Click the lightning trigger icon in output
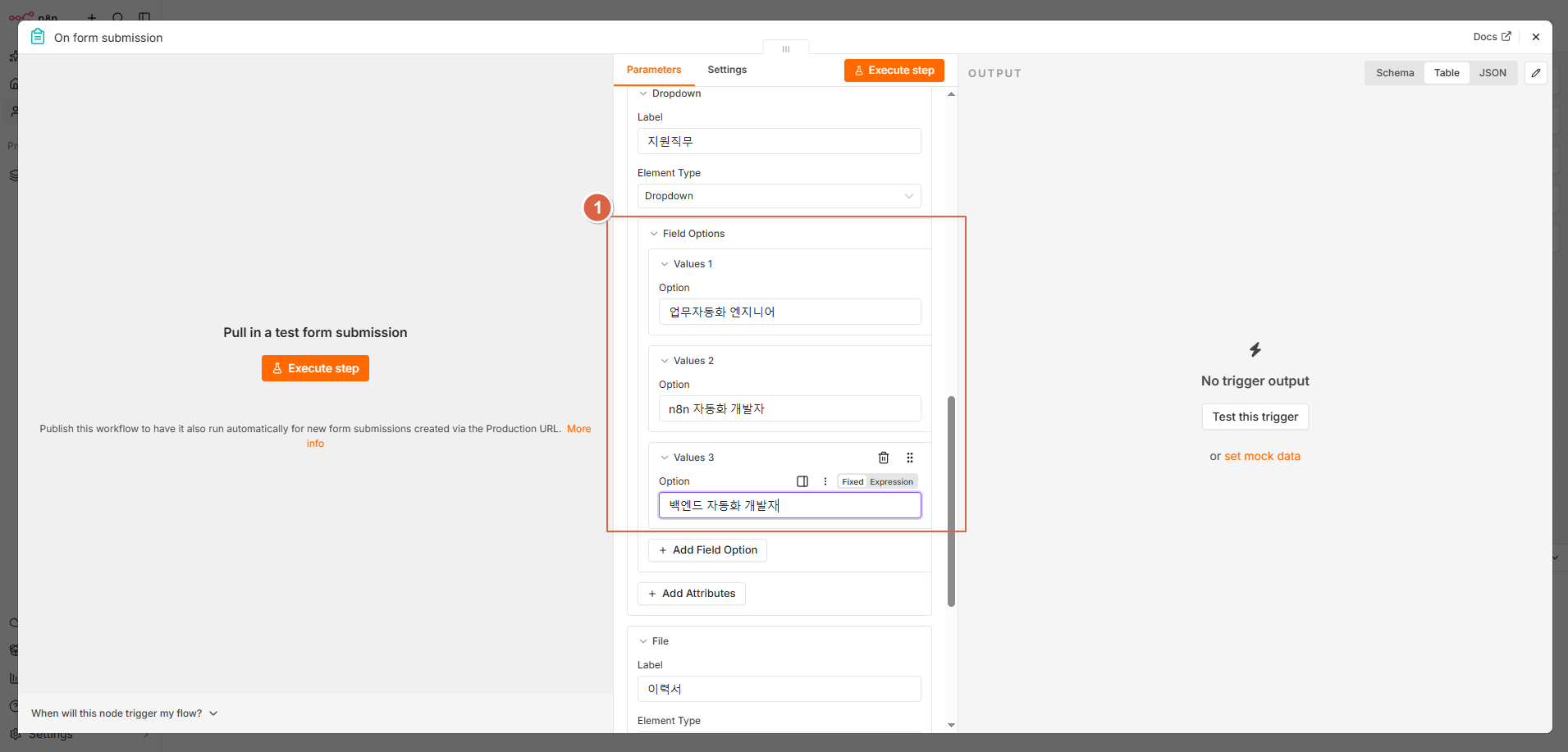 [1255, 350]
